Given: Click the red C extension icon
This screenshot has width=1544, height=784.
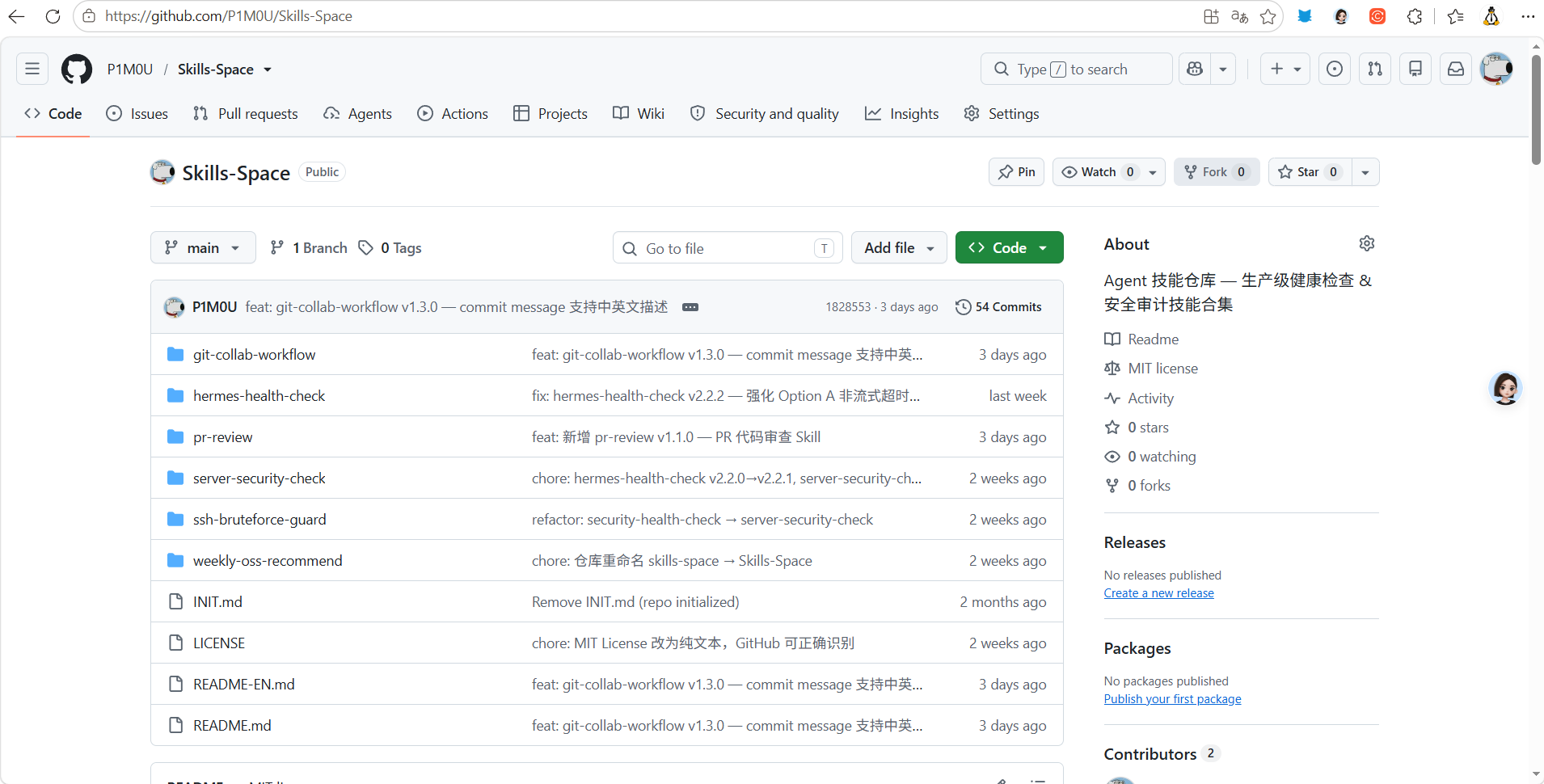Looking at the screenshot, I should click(1377, 16).
